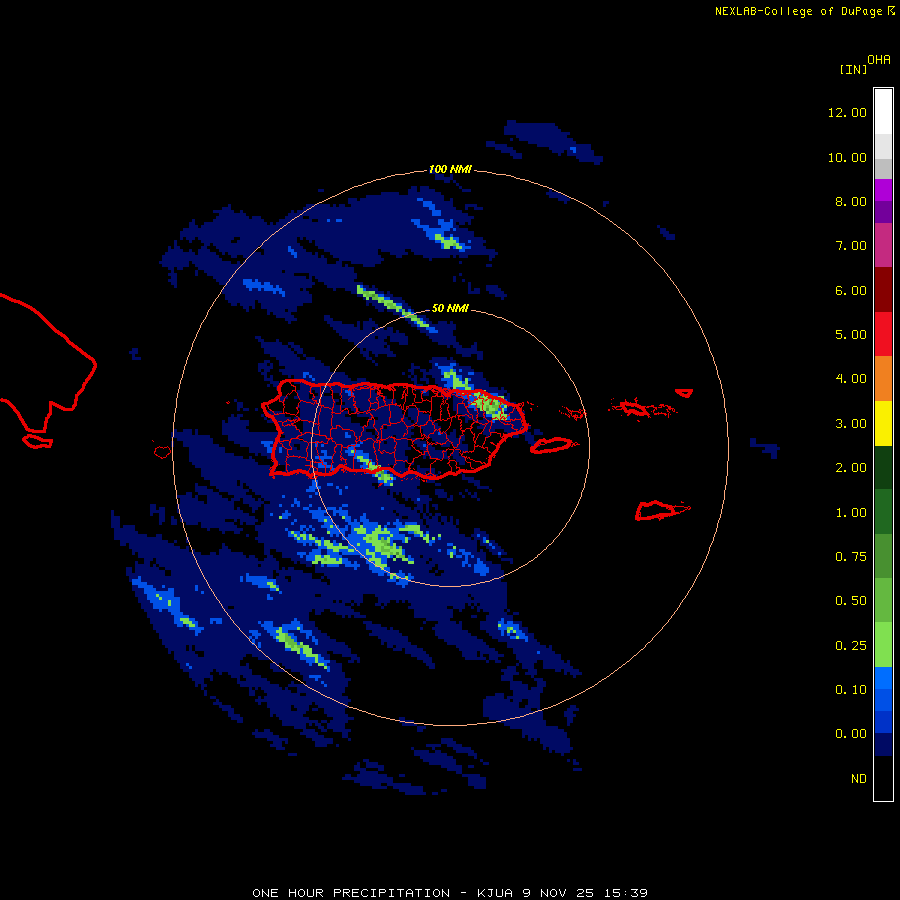The width and height of the screenshot is (900, 900).
Task: Select the 2.00 legend value
Action: pyautogui.click(x=851, y=468)
